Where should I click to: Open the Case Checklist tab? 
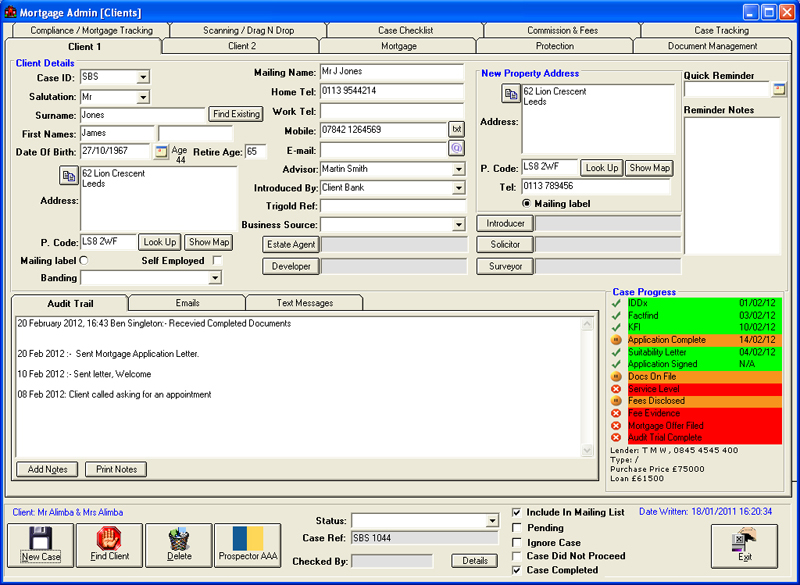pos(406,31)
